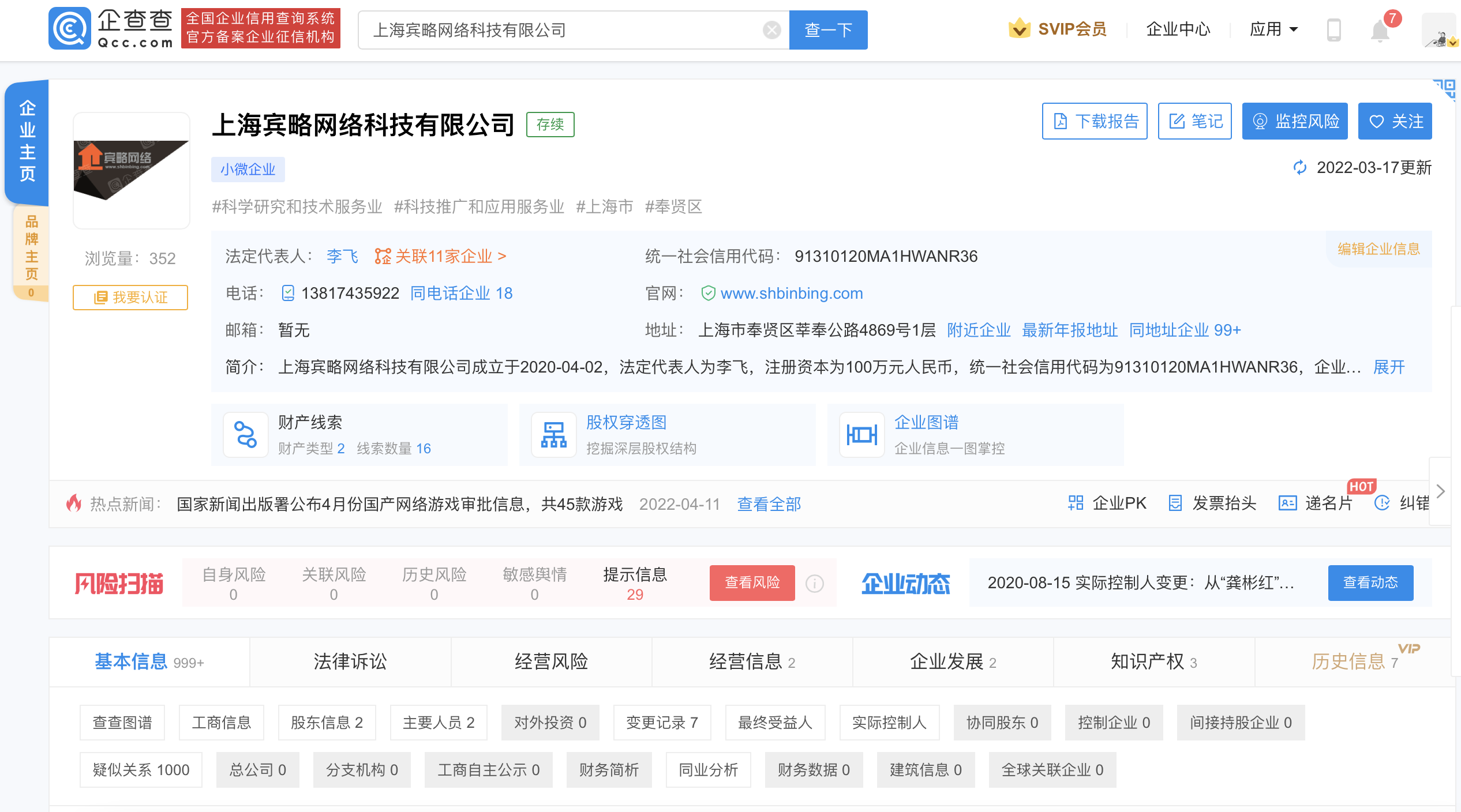
Task: Open 主要人员 2 sub-item
Action: point(439,723)
